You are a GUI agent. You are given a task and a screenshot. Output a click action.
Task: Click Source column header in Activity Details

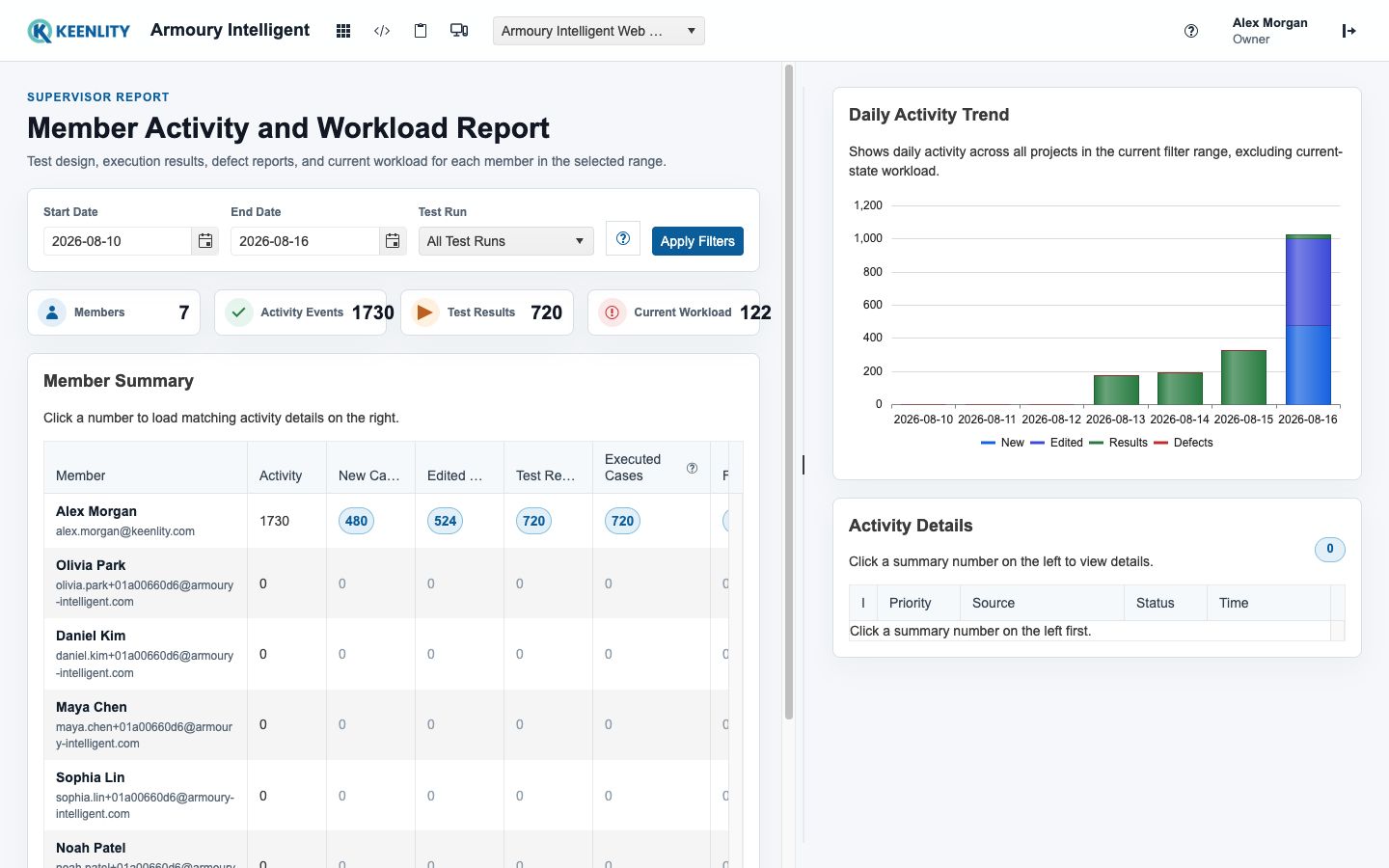pos(1042,603)
